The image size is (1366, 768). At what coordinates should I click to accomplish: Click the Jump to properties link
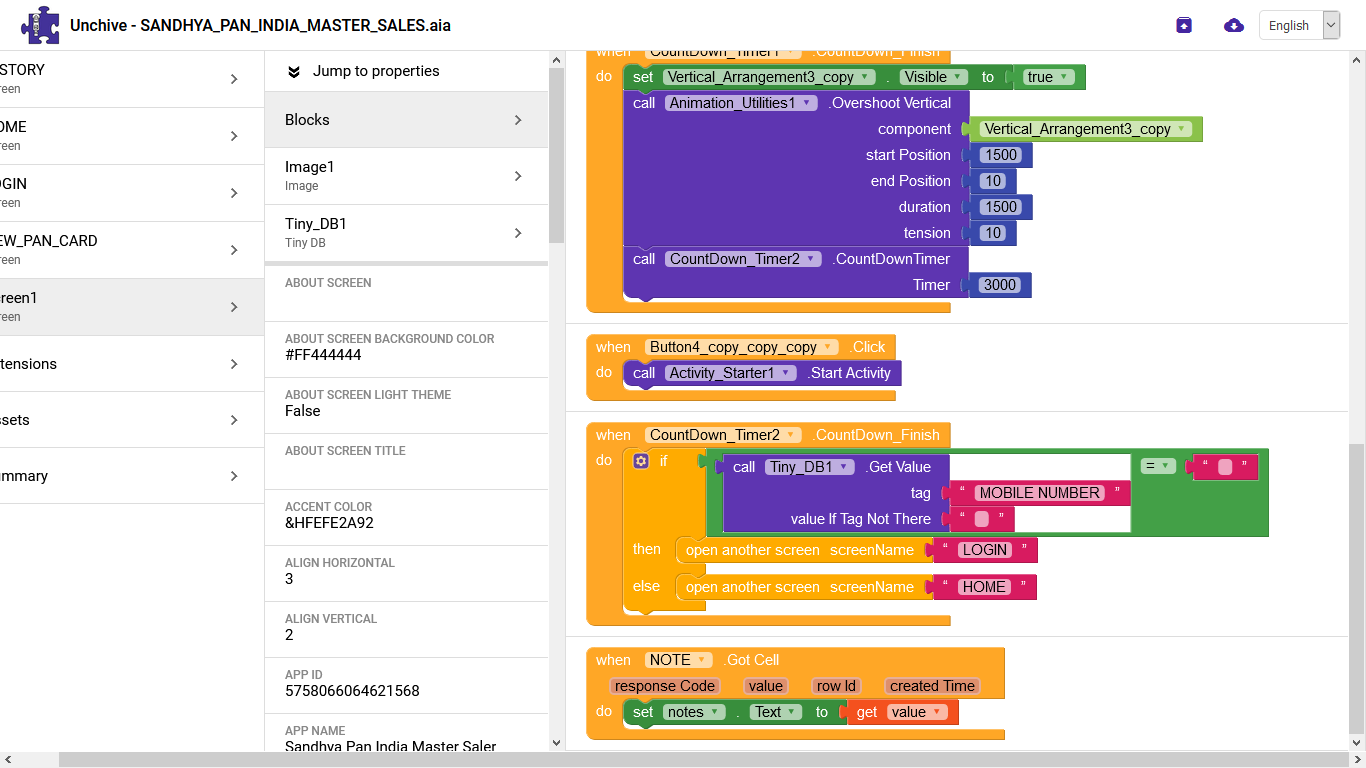[x=376, y=71]
